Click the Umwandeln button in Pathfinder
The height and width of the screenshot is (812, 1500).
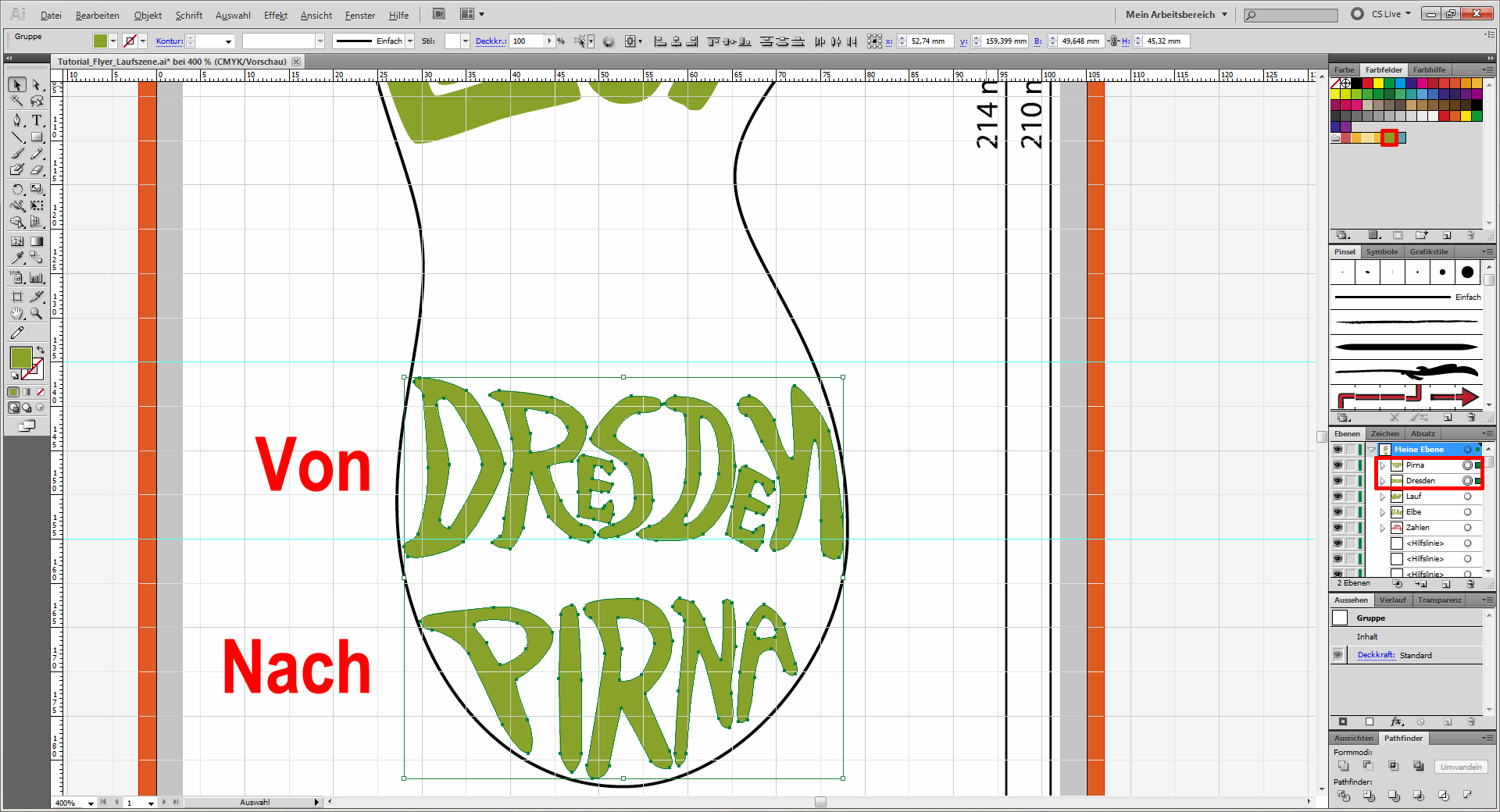[1460, 767]
